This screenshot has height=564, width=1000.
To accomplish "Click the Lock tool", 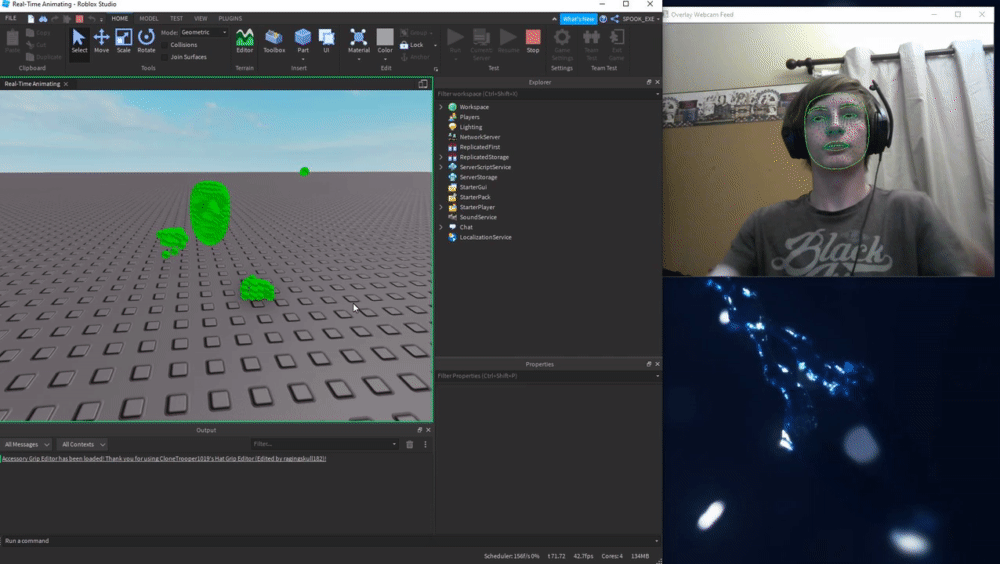I will [412, 45].
